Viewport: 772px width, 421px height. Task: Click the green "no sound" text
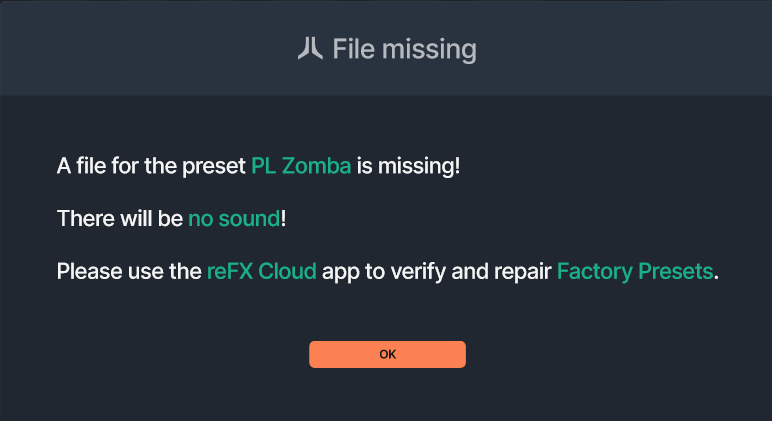[234, 218]
